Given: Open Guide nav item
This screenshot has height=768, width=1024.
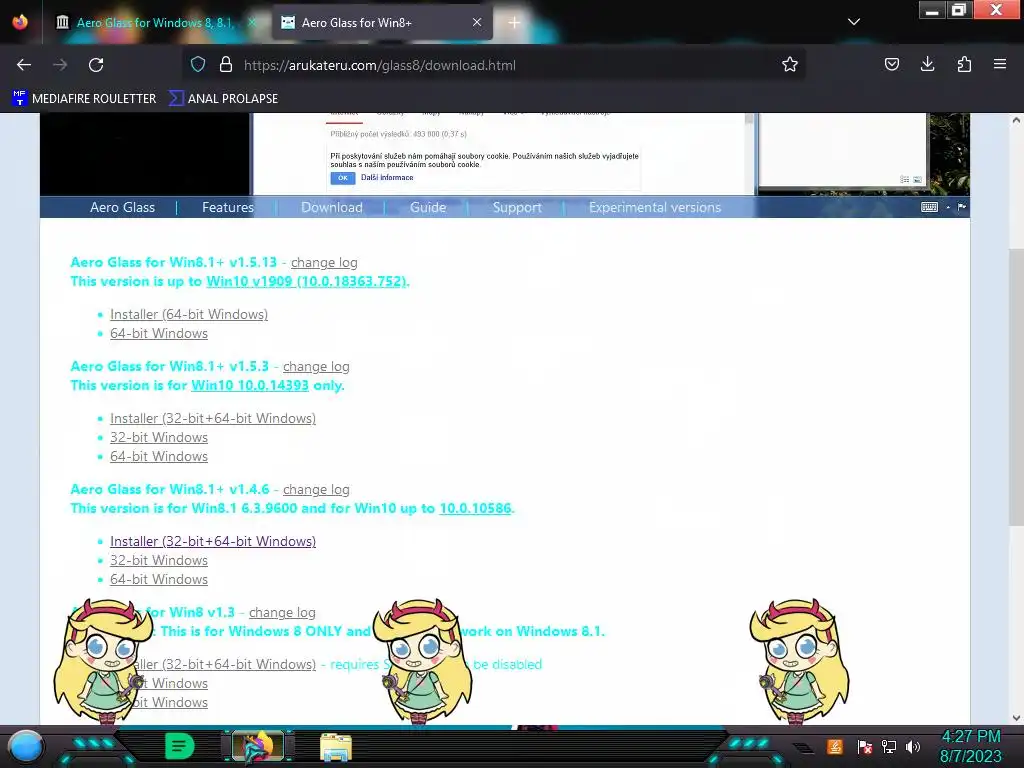Looking at the screenshot, I should [x=428, y=207].
